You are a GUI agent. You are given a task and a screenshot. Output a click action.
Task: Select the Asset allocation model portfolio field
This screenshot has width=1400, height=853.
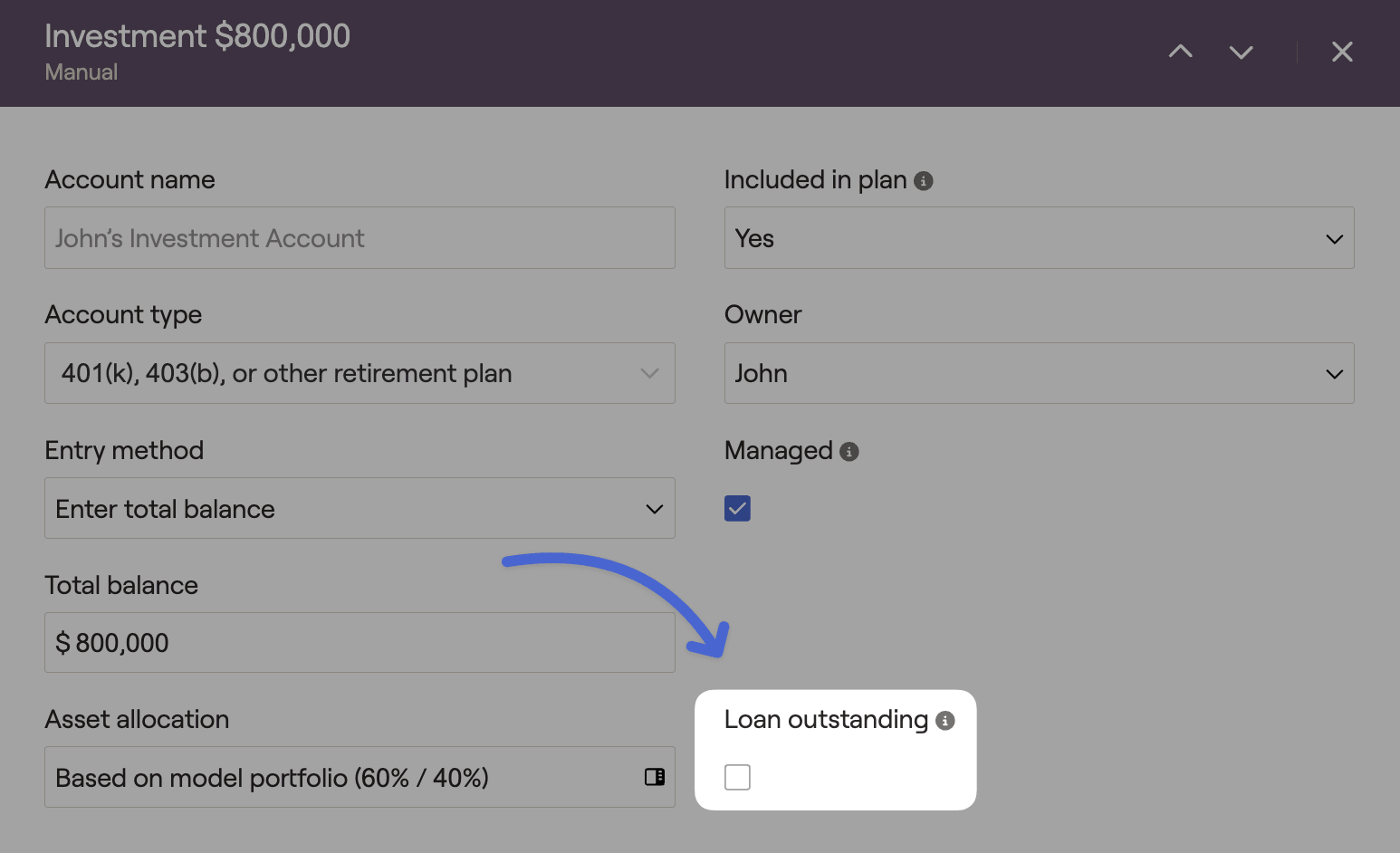344,778
